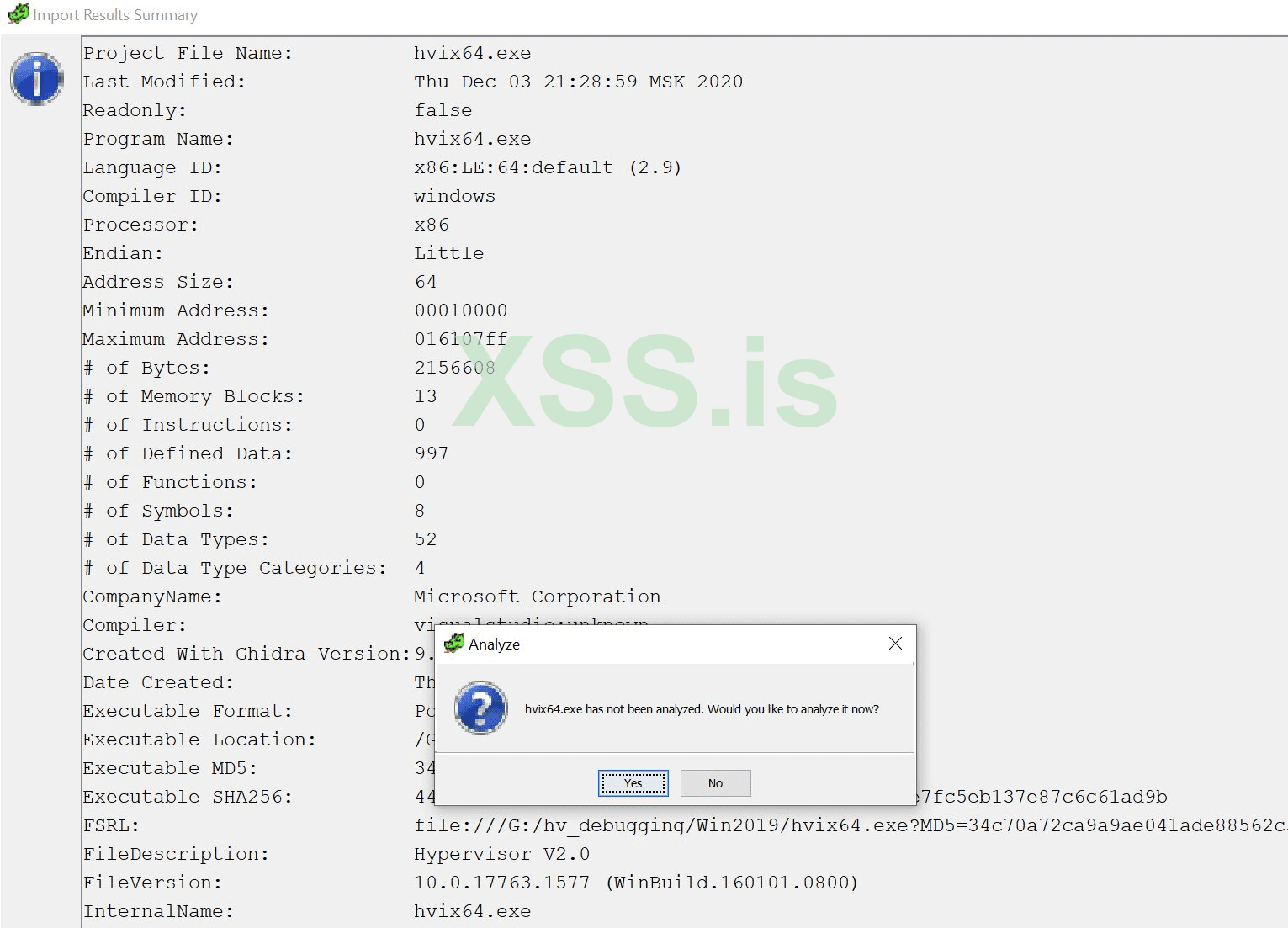Click the Processor label
The height and width of the screenshot is (928, 1288).
(x=140, y=225)
